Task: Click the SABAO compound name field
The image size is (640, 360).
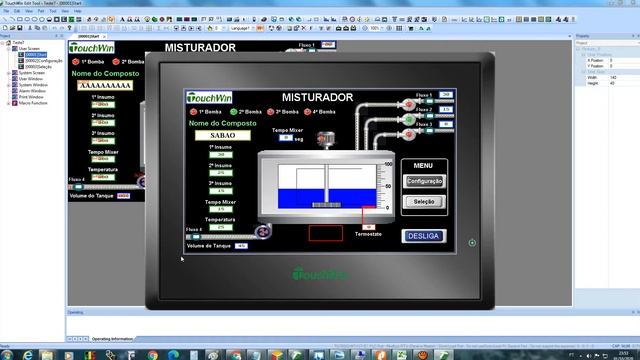Action: tap(222, 136)
